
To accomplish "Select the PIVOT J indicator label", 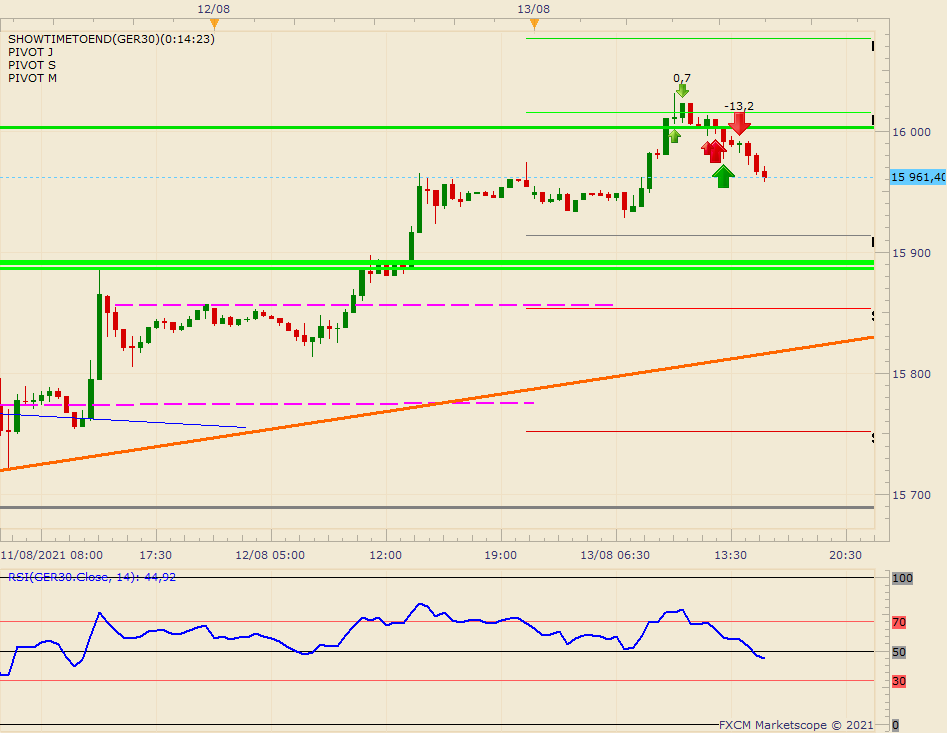I will (x=30, y=53).
